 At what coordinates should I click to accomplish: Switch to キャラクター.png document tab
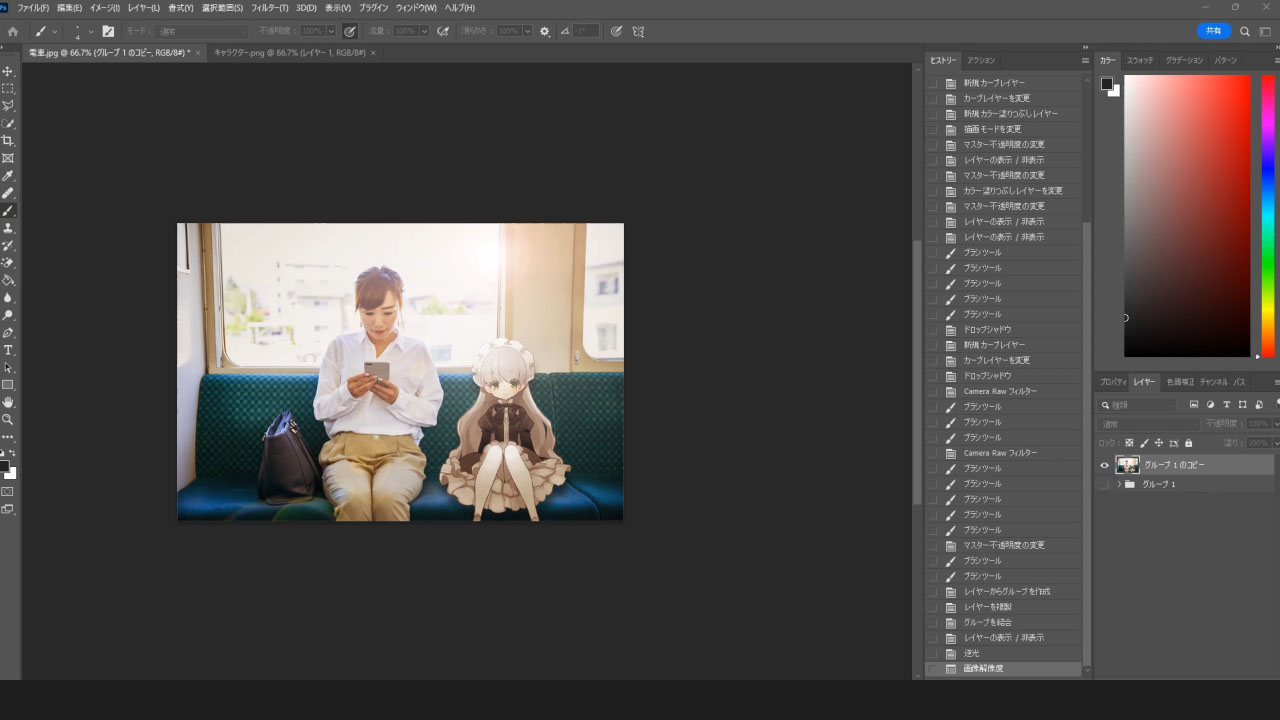pyautogui.click(x=289, y=52)
